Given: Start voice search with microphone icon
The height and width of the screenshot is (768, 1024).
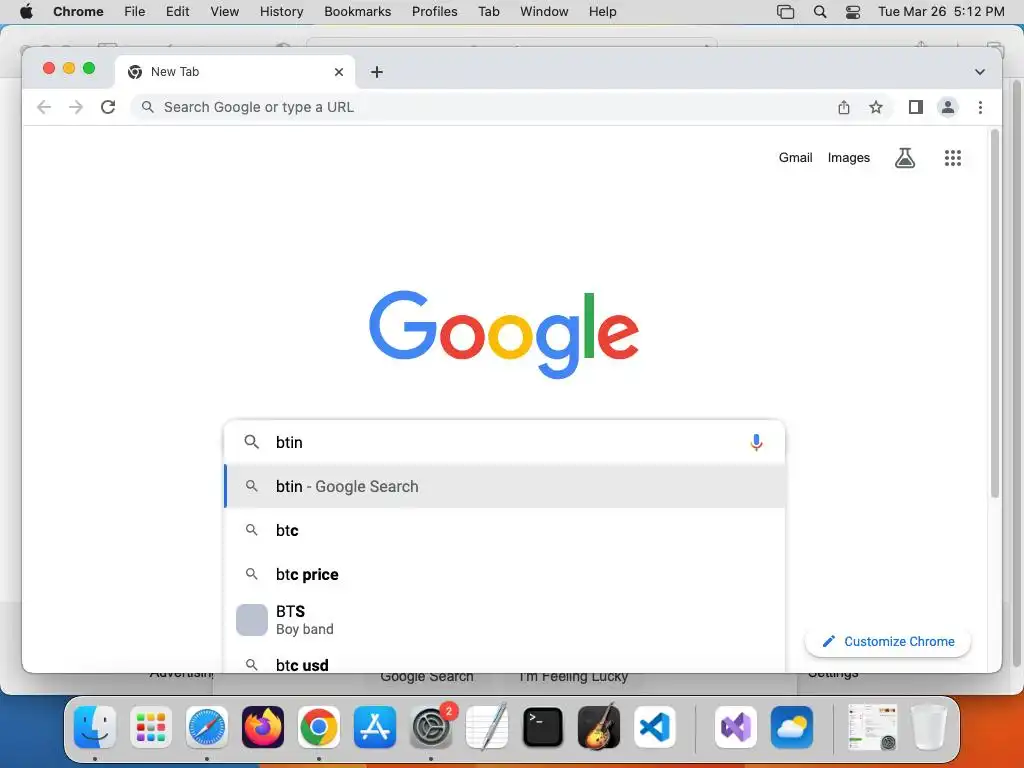Looking at the screenshot, I should pyautogui.click(x=756, y=442).
